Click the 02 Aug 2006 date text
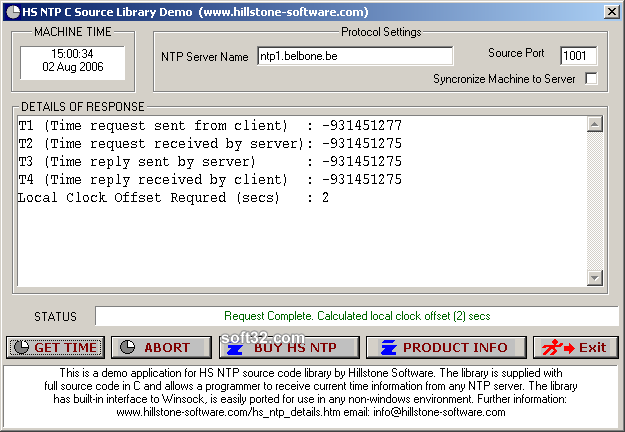This screenshot has height=432, width=625. (x=73, y=67)
